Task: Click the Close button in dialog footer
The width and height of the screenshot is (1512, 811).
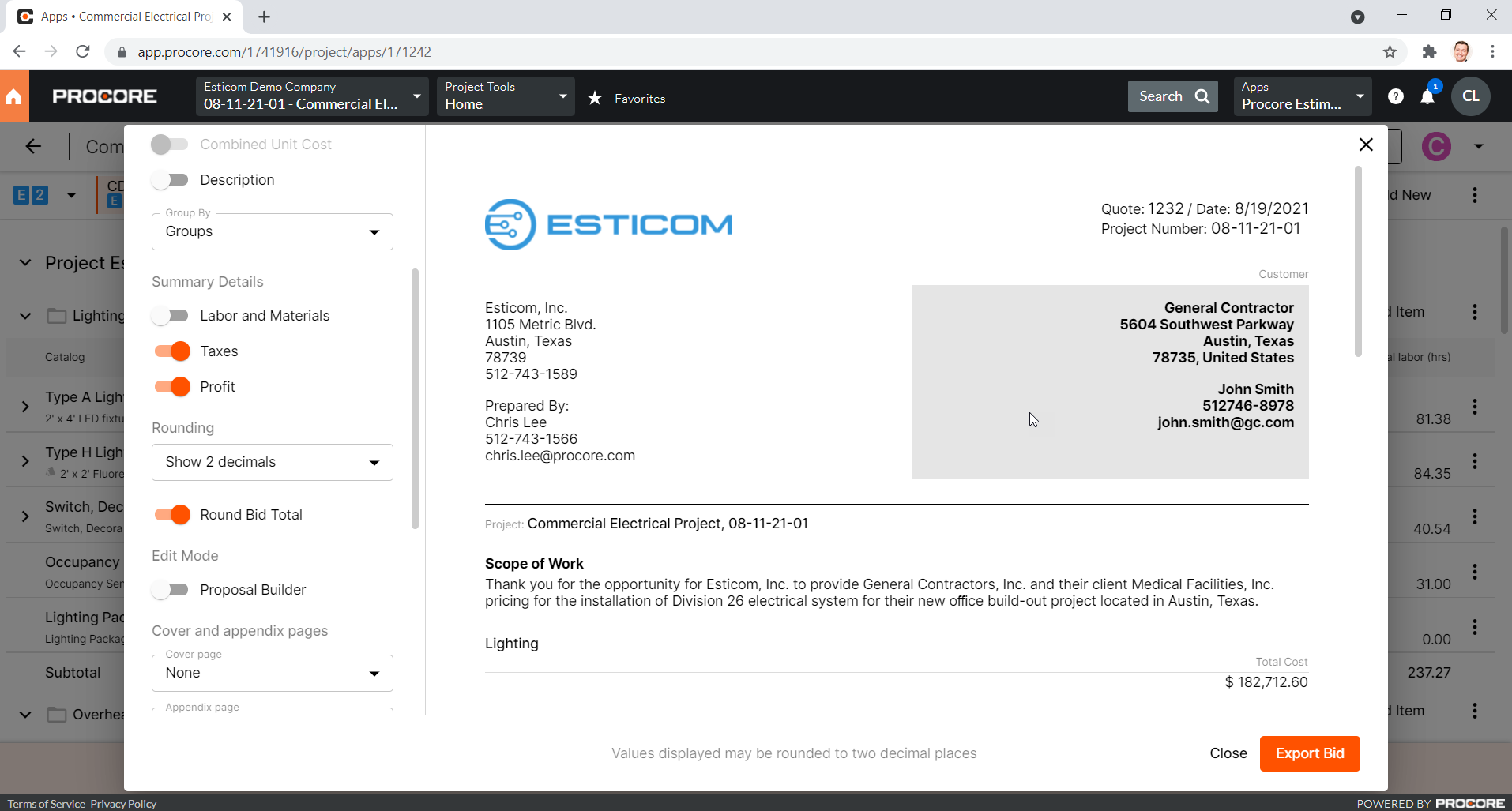Action: [1228, 753]
